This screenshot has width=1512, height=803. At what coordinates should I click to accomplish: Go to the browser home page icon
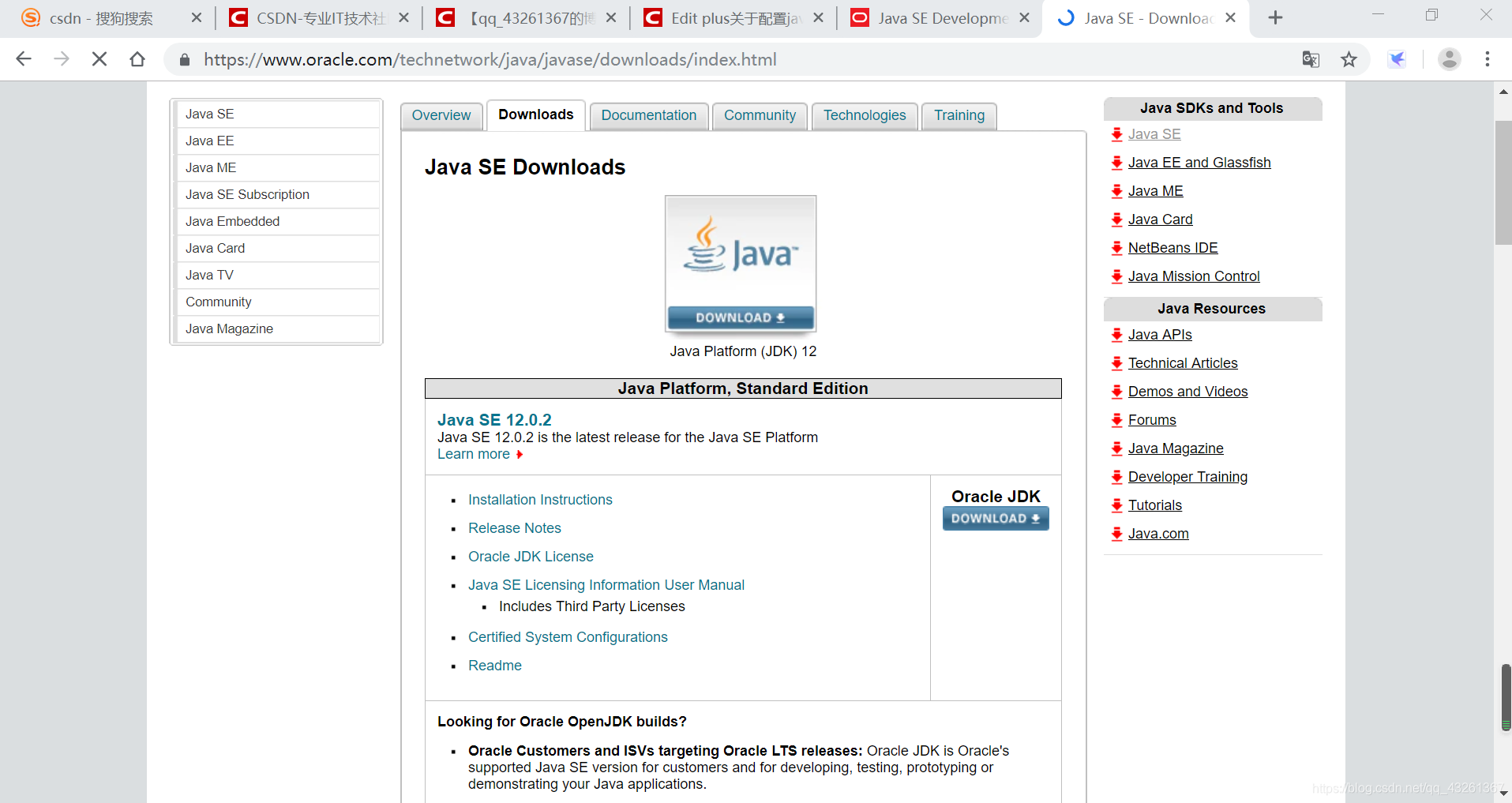point(137,59)
